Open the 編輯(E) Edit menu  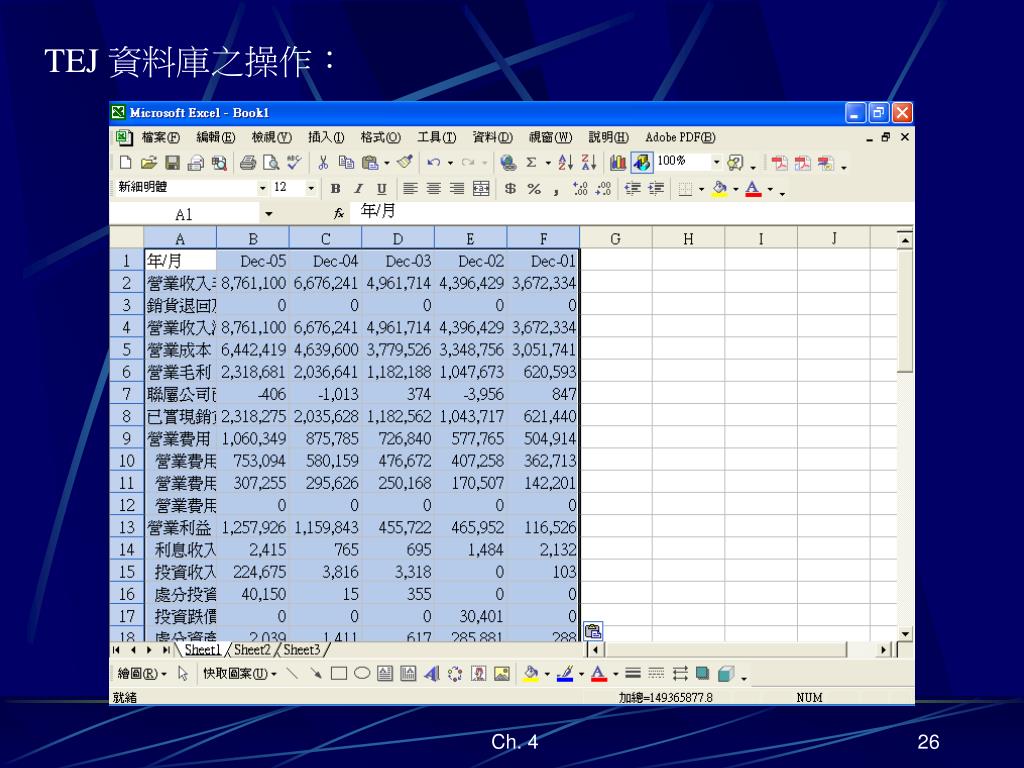(x=216, y=137)
